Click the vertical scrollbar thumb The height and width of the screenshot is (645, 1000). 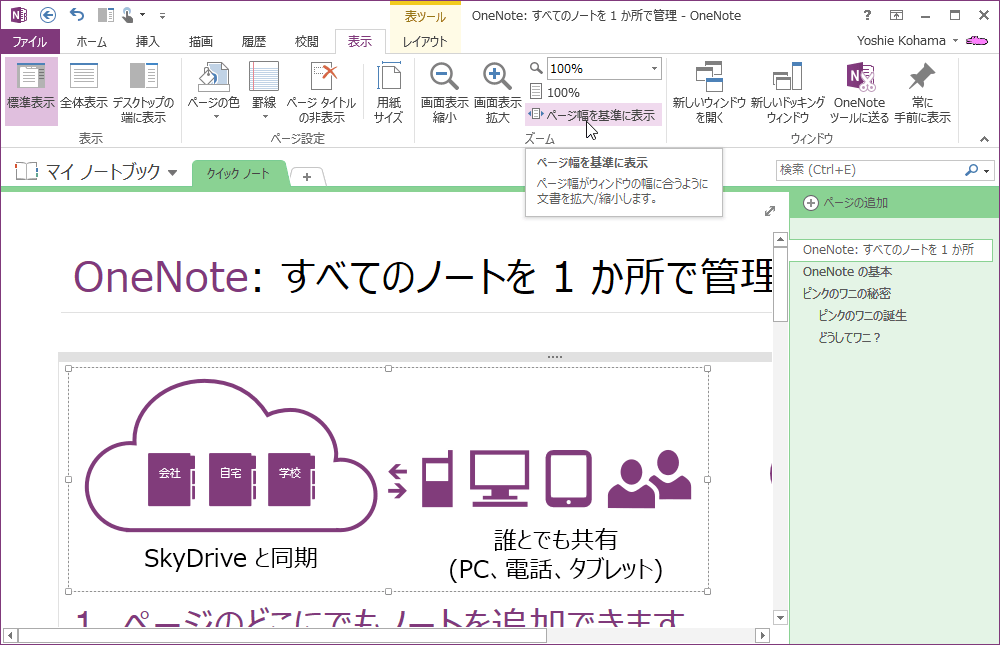coord(780,285)
